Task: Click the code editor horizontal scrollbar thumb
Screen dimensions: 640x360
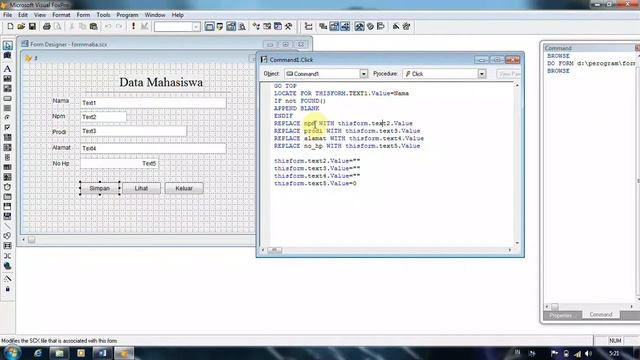Action: [x=274, y=250]
